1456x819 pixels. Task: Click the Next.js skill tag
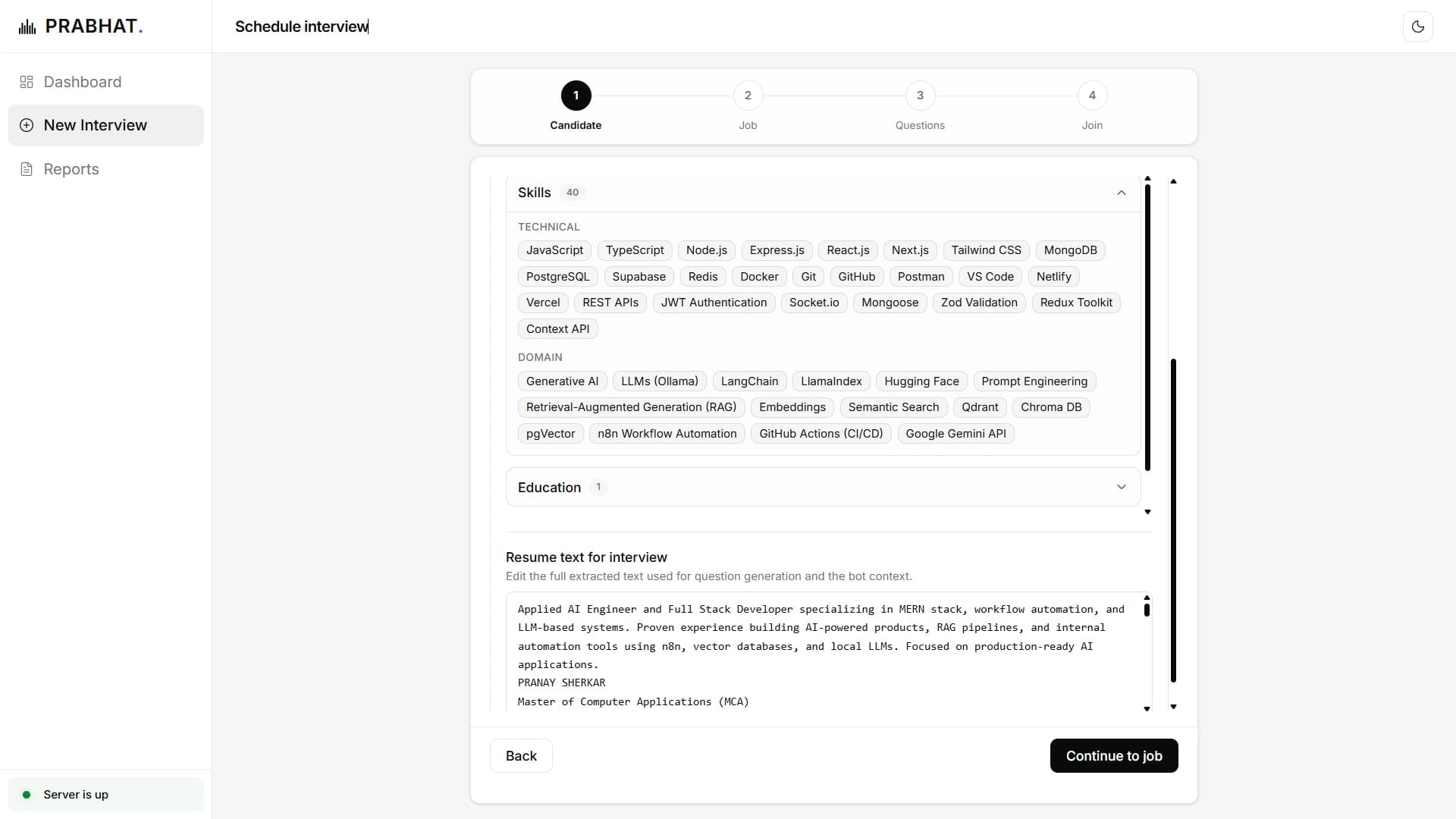click(910, 250)
